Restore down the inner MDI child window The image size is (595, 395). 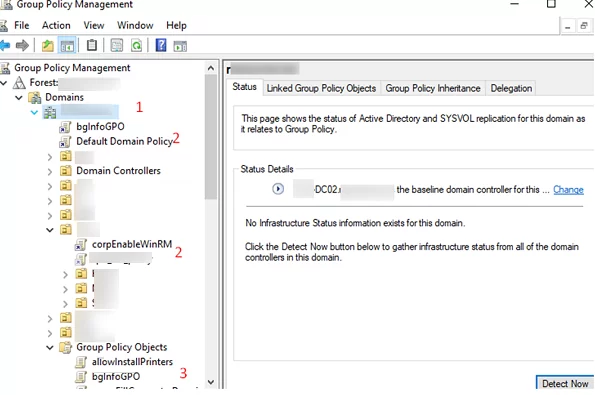584,27
